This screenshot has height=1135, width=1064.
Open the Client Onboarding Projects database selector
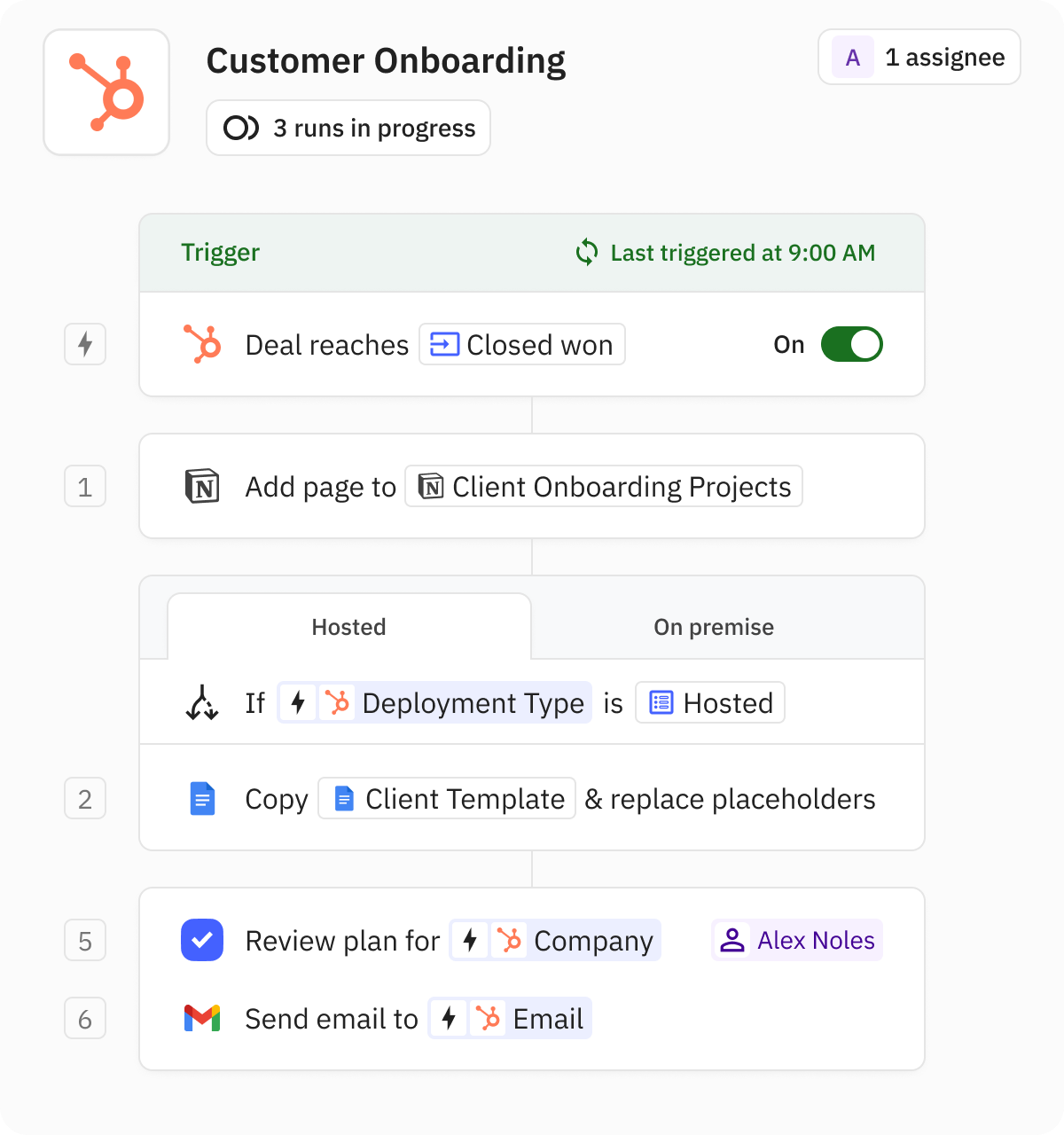[x=603, y=486]
